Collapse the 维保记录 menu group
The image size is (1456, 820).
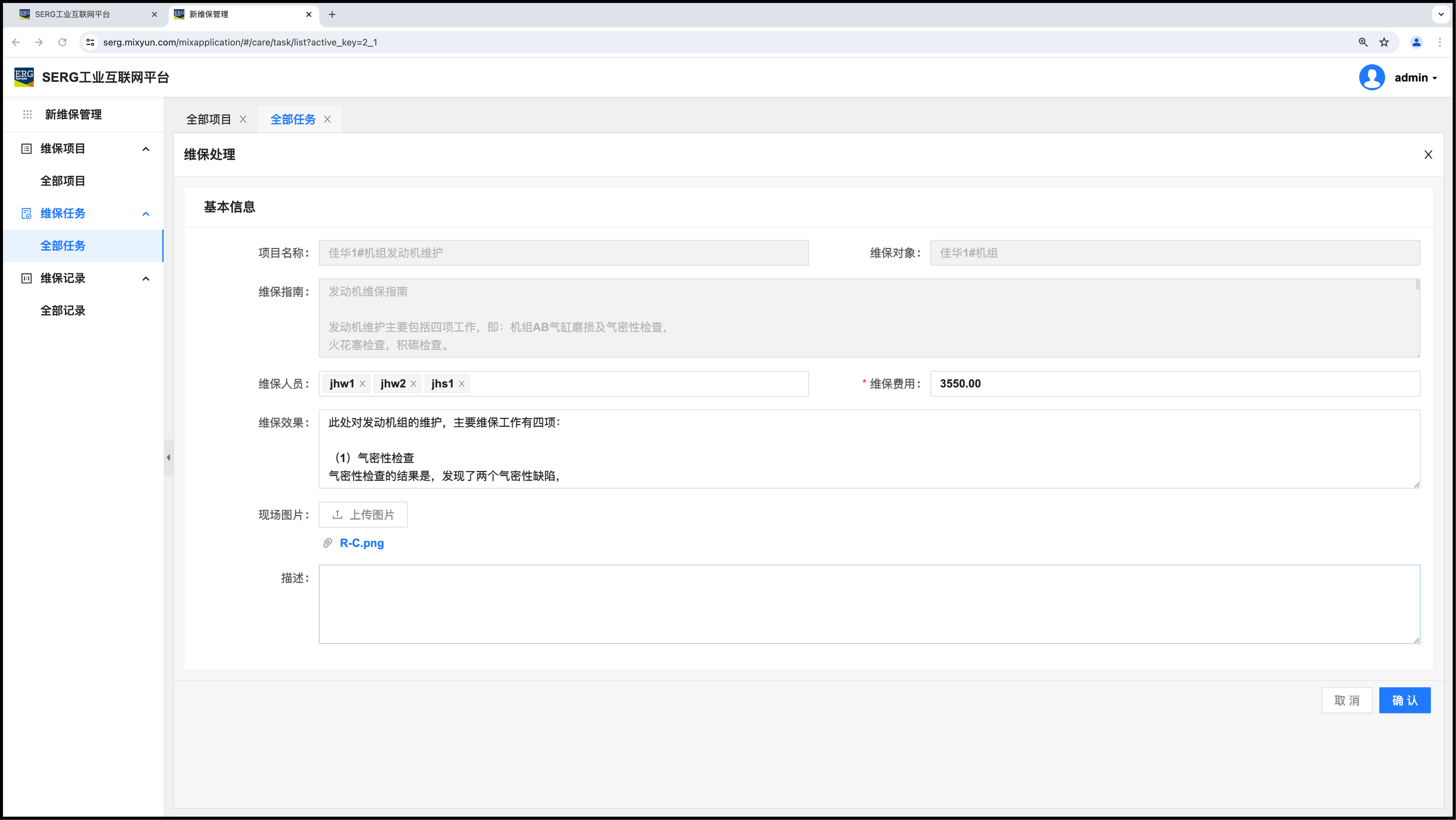pos(146,279)
